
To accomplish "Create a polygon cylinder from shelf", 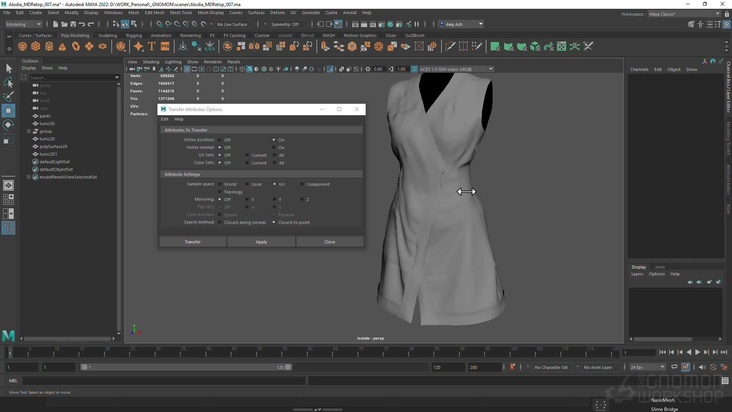I will click(x=49, y=46).
